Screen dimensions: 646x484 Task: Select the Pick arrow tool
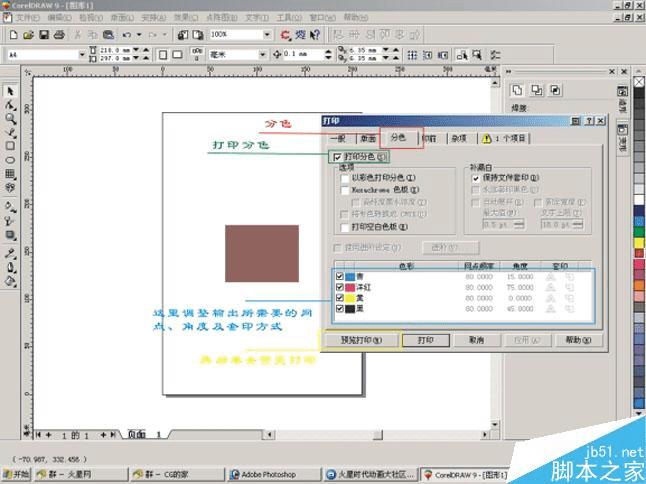[x=10, y=91]
